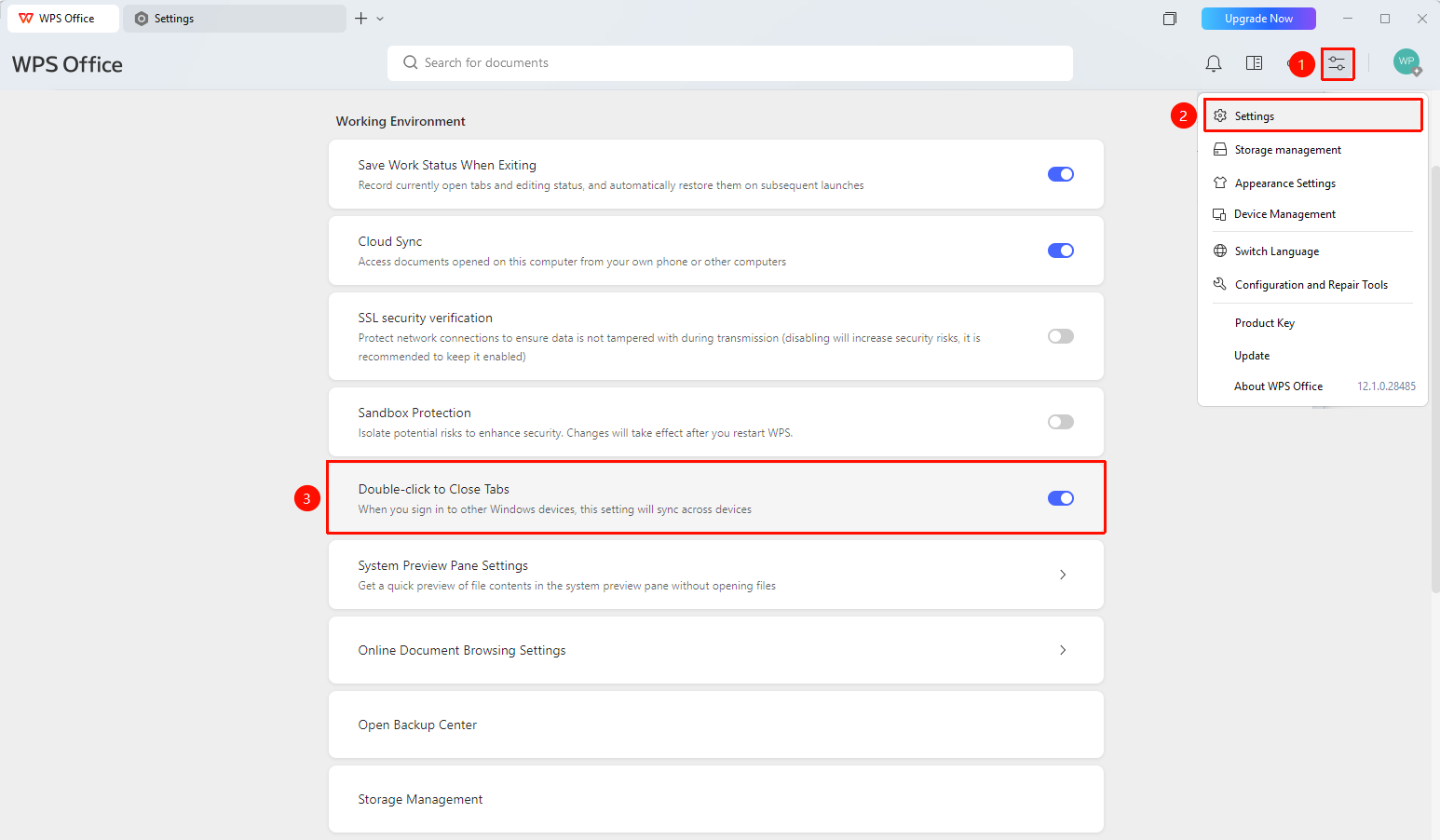Open Configuration and Repair Tools
The width and height of the screenshot is (1440, 840).
pyautogui.click(x=1313, y=284)
